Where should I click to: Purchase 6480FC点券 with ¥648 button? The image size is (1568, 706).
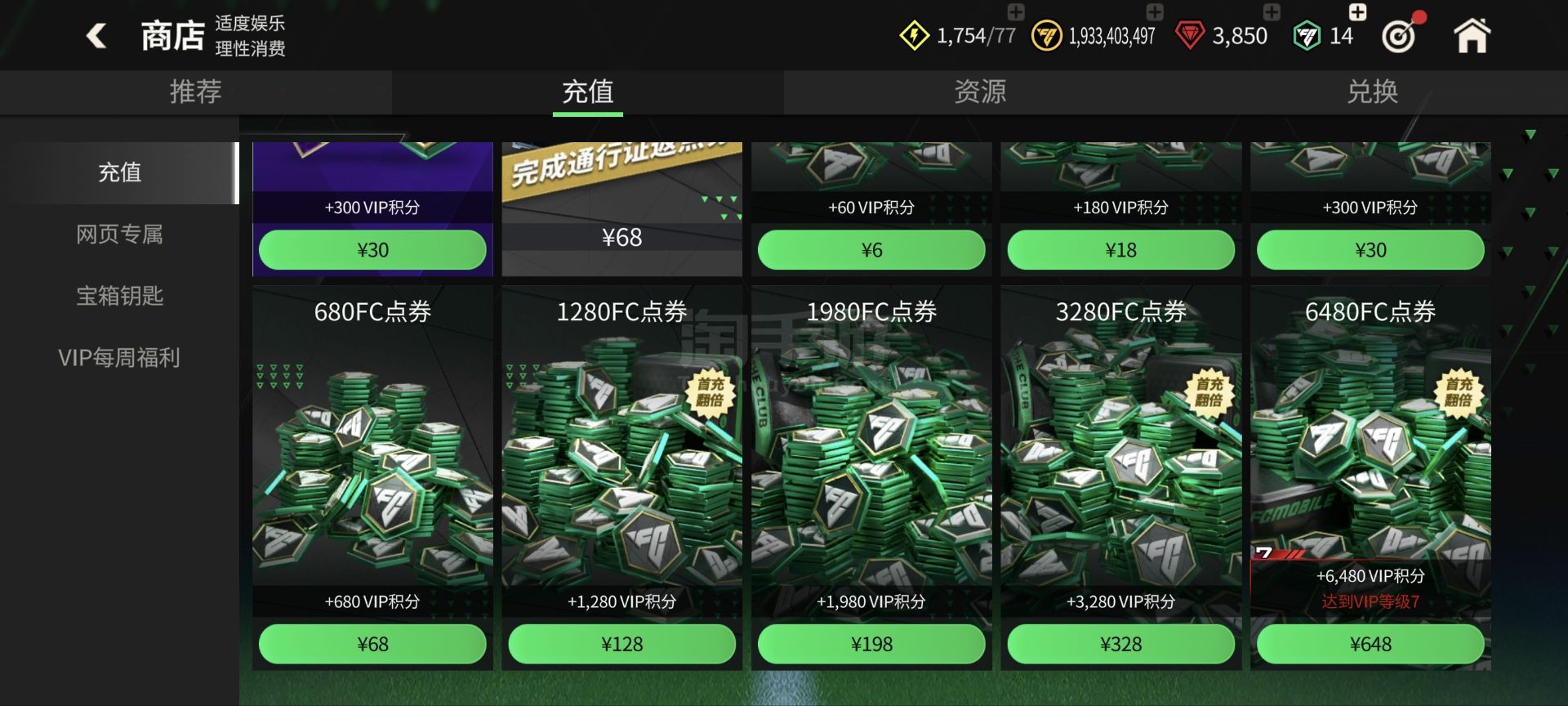(x=1370, y=644)
